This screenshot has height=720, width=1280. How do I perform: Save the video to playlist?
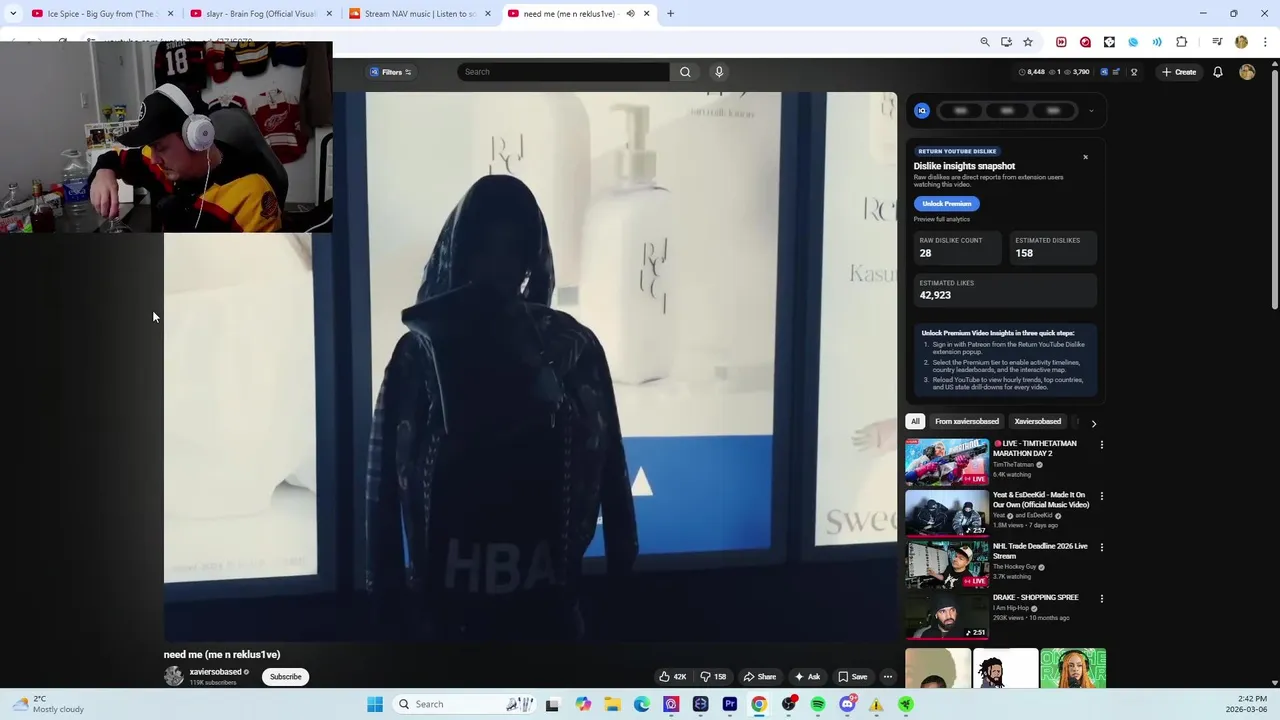tap(852, 677)
